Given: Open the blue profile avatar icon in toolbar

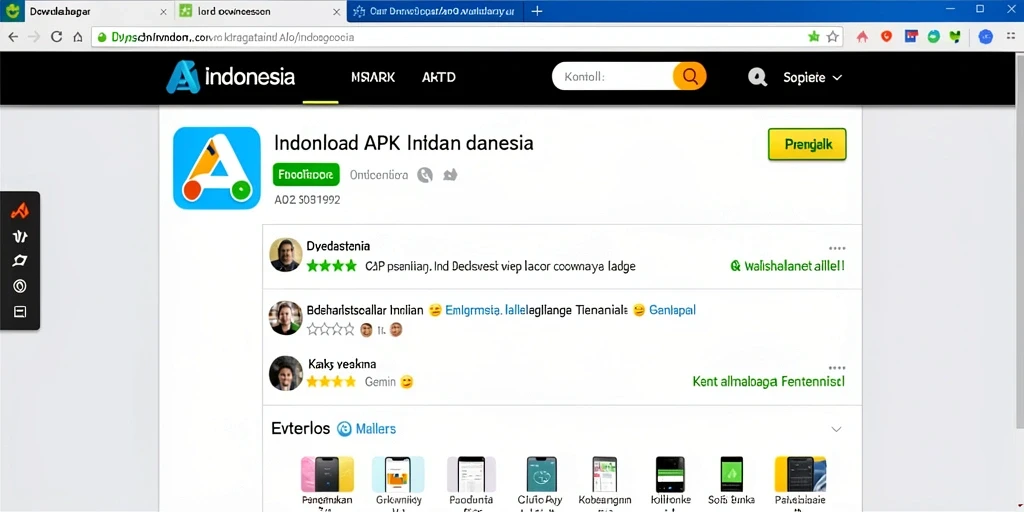Looking at the screenshot, I should click(x=985, y=37).
